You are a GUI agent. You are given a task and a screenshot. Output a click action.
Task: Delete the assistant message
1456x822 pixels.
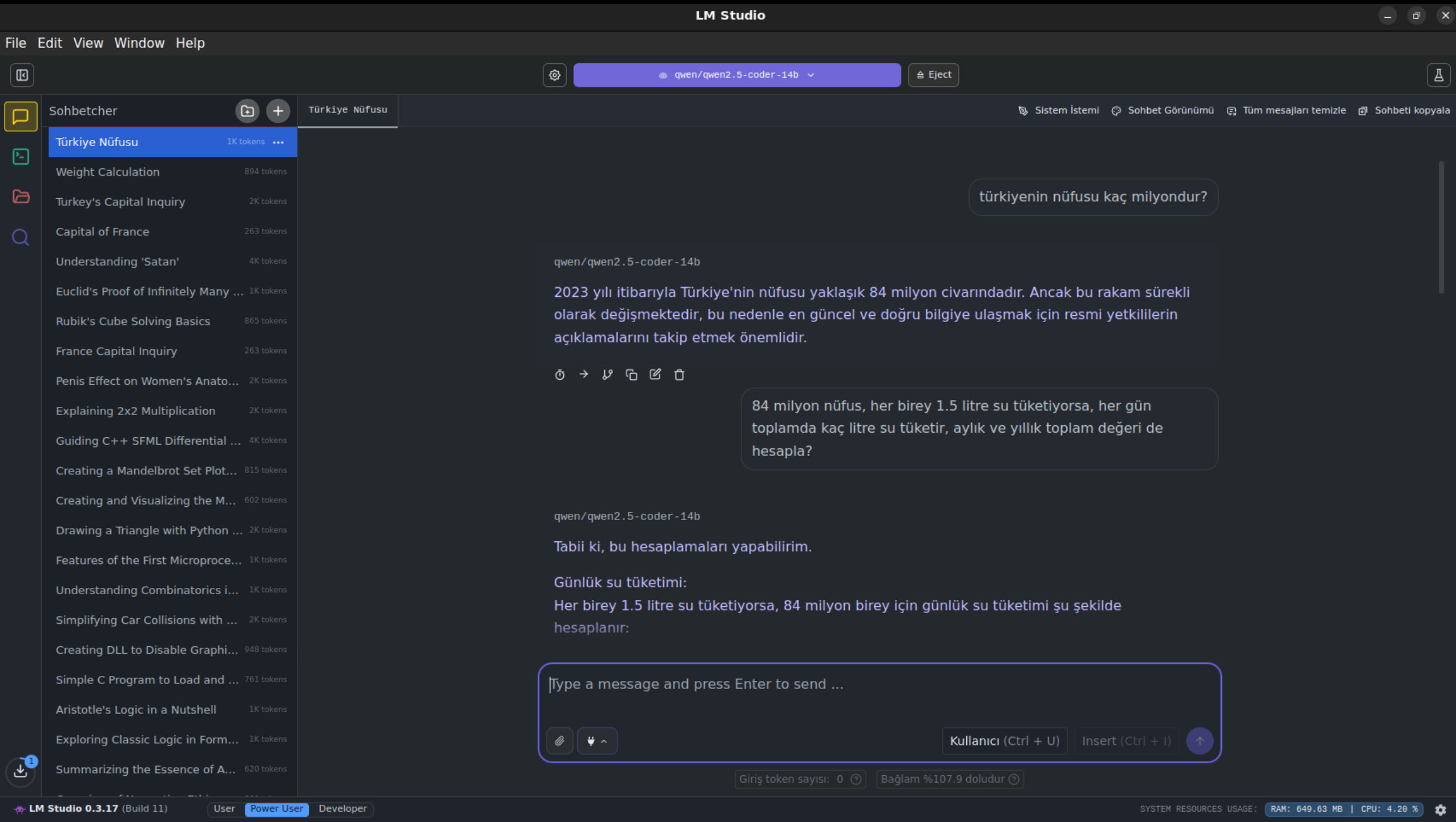tap(679, 374)
